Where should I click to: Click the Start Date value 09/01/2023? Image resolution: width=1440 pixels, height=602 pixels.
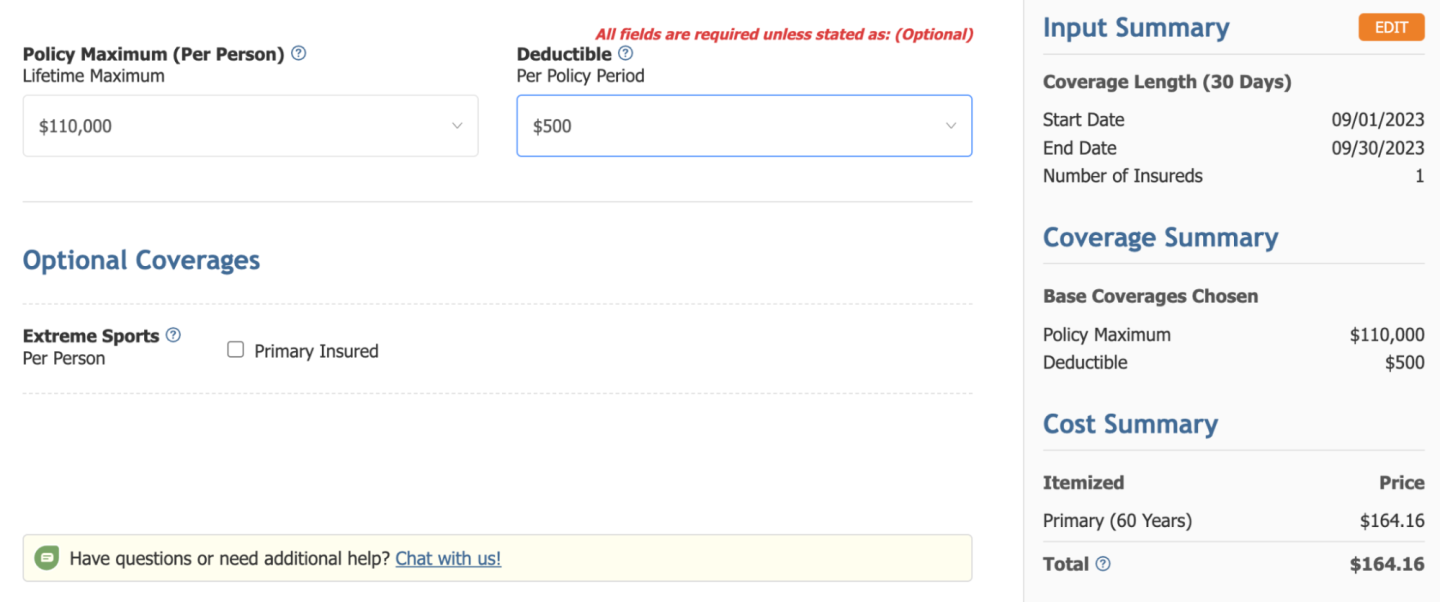pyautogui.click(x=1377, y=120)
